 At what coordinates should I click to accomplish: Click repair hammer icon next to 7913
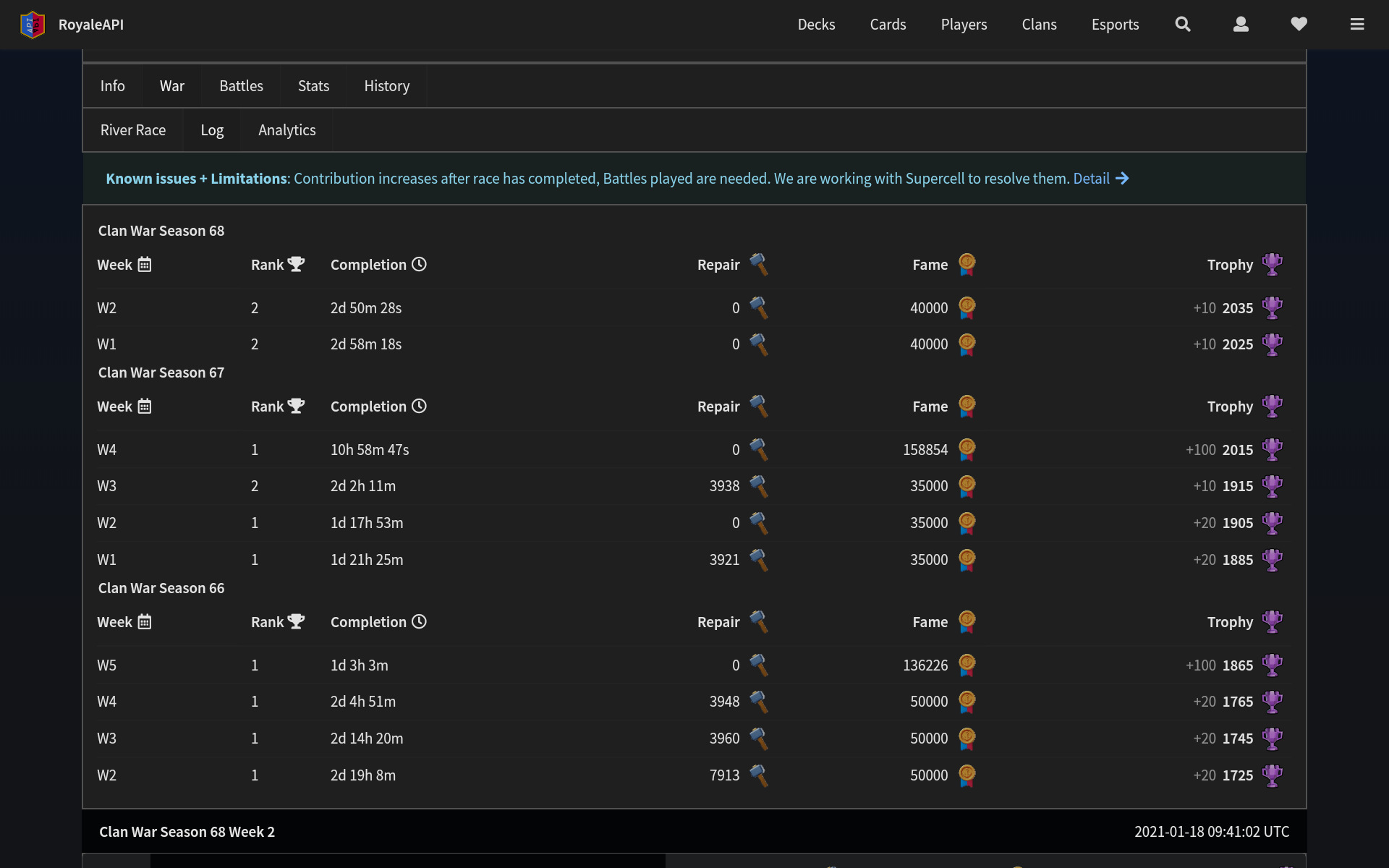[x=758, y=775]
